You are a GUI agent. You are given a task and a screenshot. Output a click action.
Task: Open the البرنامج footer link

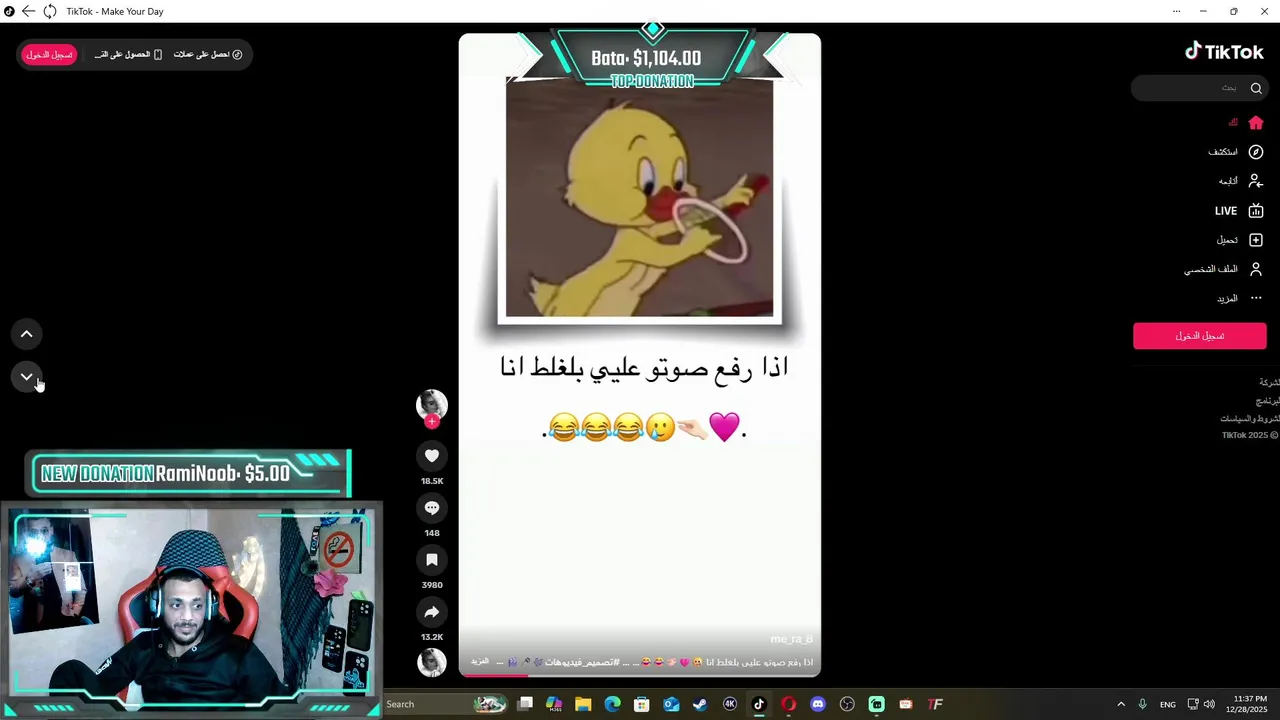[x=1267, y=401]
